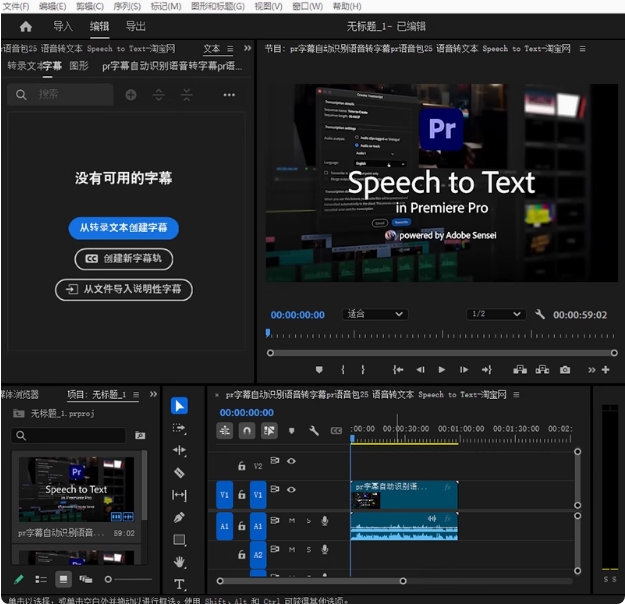Image resolution: width=625 pixels, height=604 pixels.
Task: Toggle lock on A1 track
Action: 242,526
